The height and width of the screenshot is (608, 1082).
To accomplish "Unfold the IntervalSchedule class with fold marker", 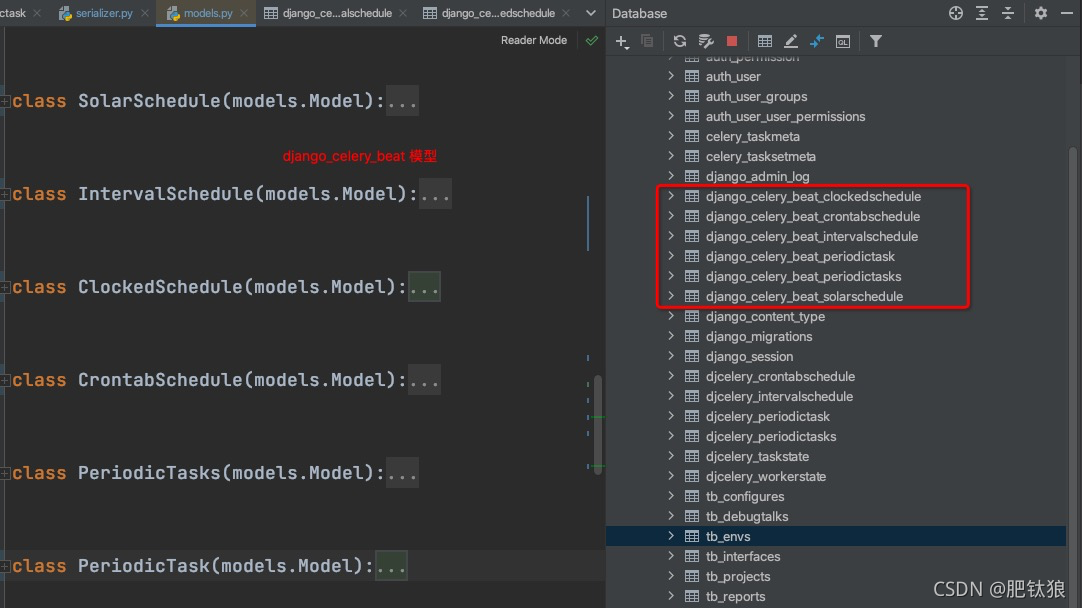I will click(5, 195).
